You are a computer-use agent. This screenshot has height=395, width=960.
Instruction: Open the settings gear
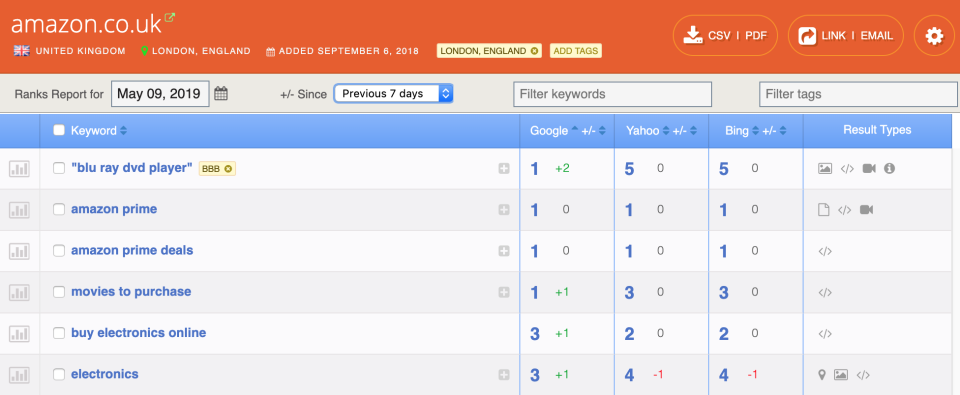click(x=934, y=36)
